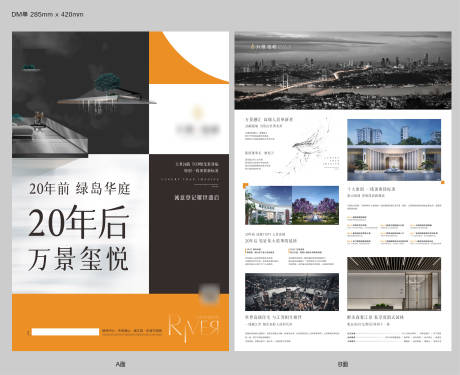Open the lobby interior with slatted ceiling photo
This screenshot has height=375, width=460.
point(394,284)
